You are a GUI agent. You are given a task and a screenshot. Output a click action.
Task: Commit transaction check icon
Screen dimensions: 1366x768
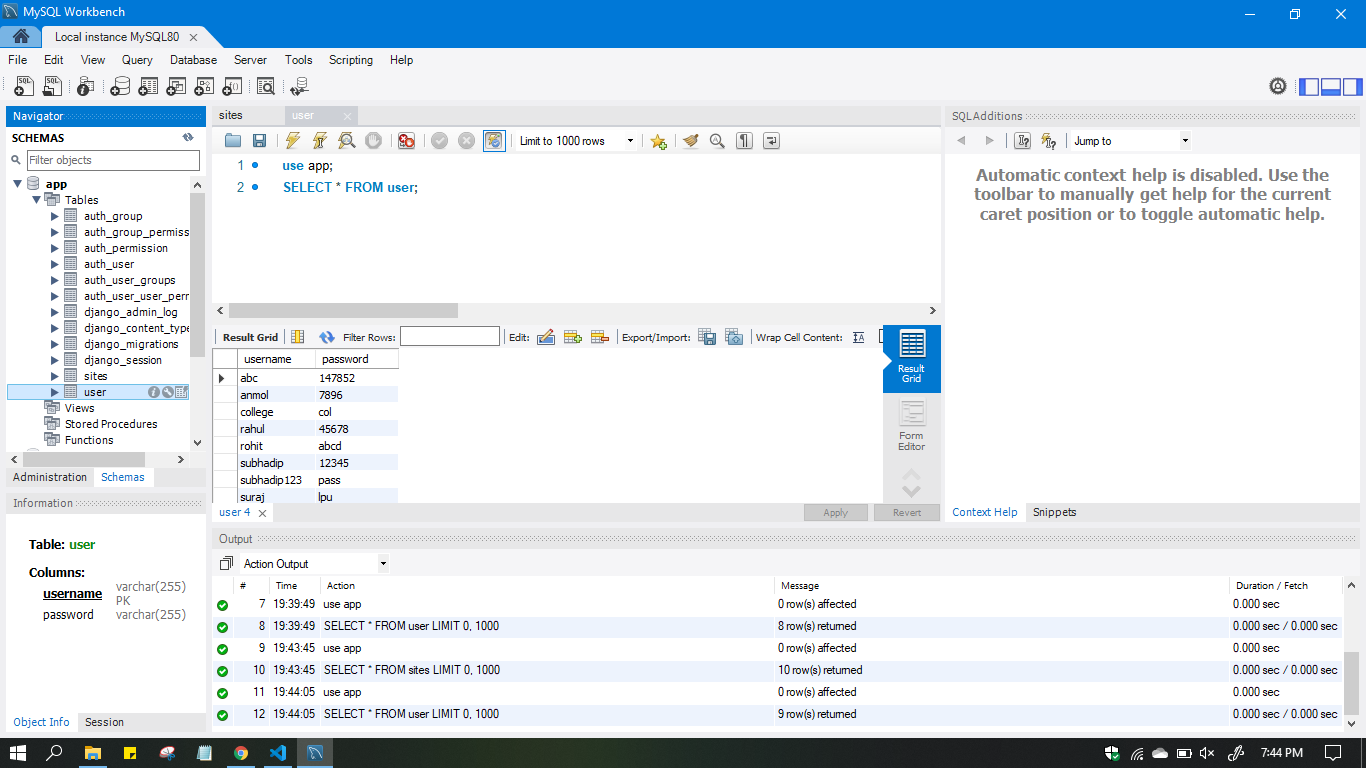(x=439, y=141)
